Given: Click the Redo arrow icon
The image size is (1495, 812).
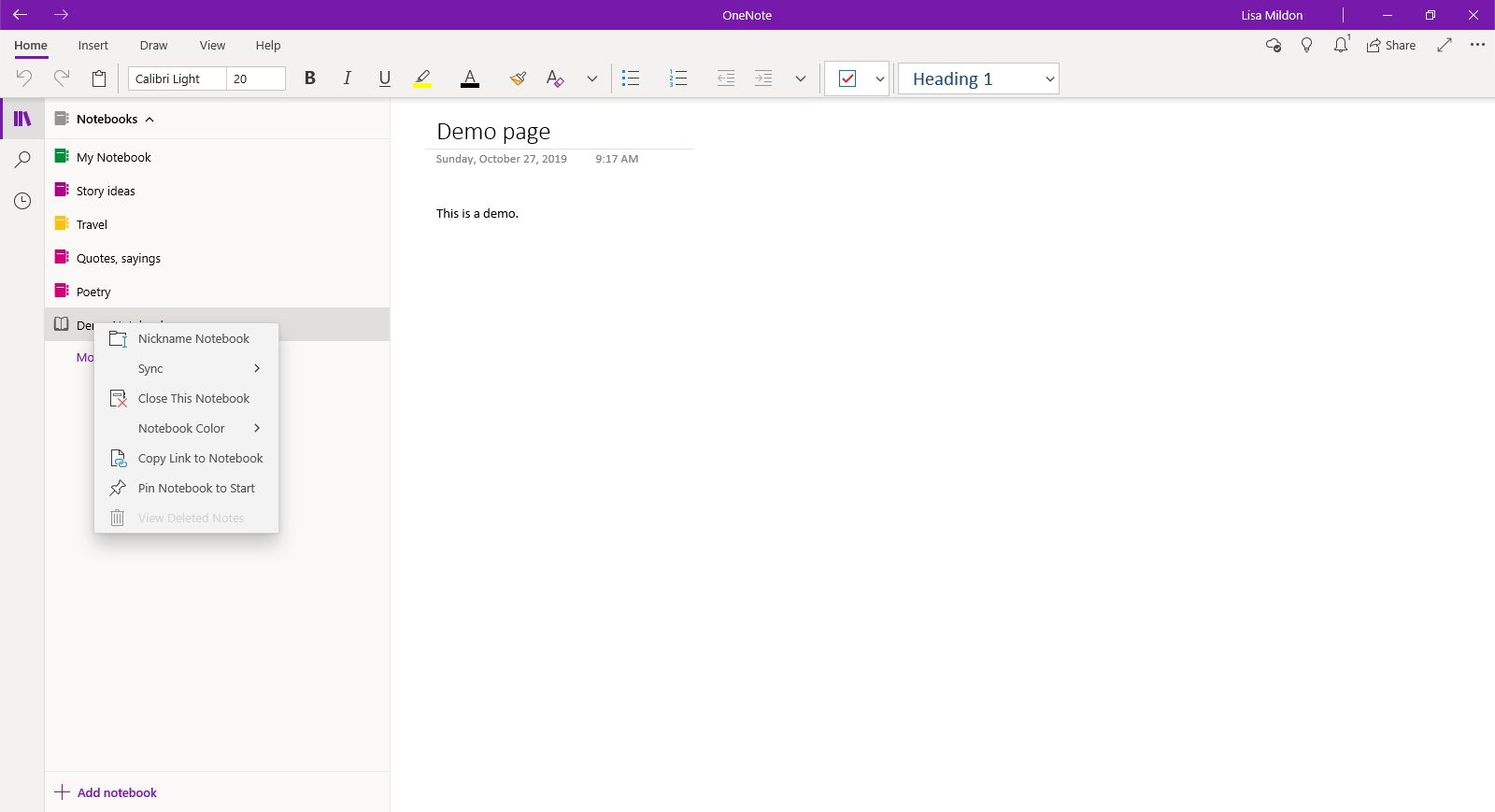Looking at the screenshot, I should tap(62, 78).
